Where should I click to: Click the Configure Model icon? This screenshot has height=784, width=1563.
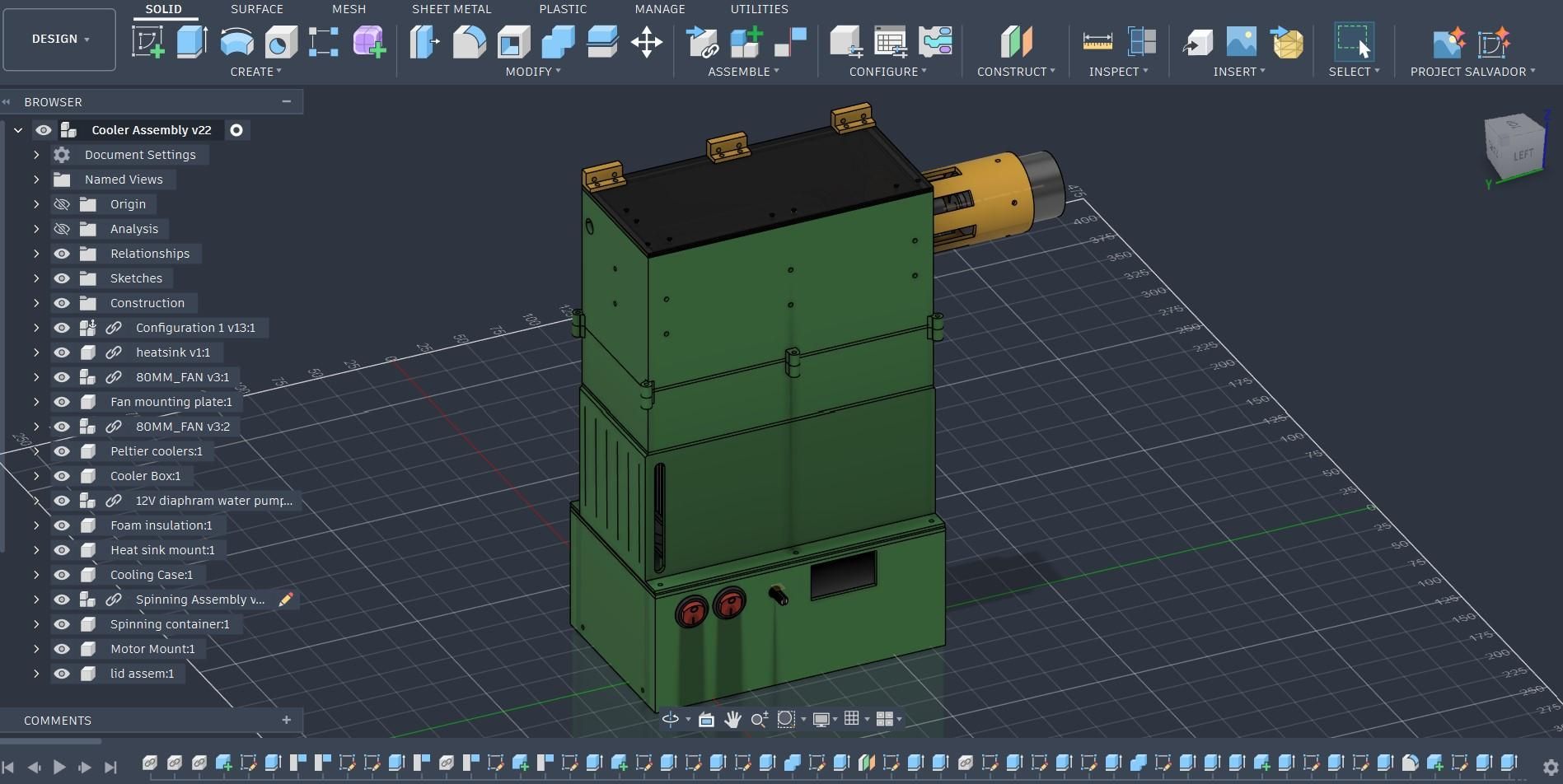[846, 41]
